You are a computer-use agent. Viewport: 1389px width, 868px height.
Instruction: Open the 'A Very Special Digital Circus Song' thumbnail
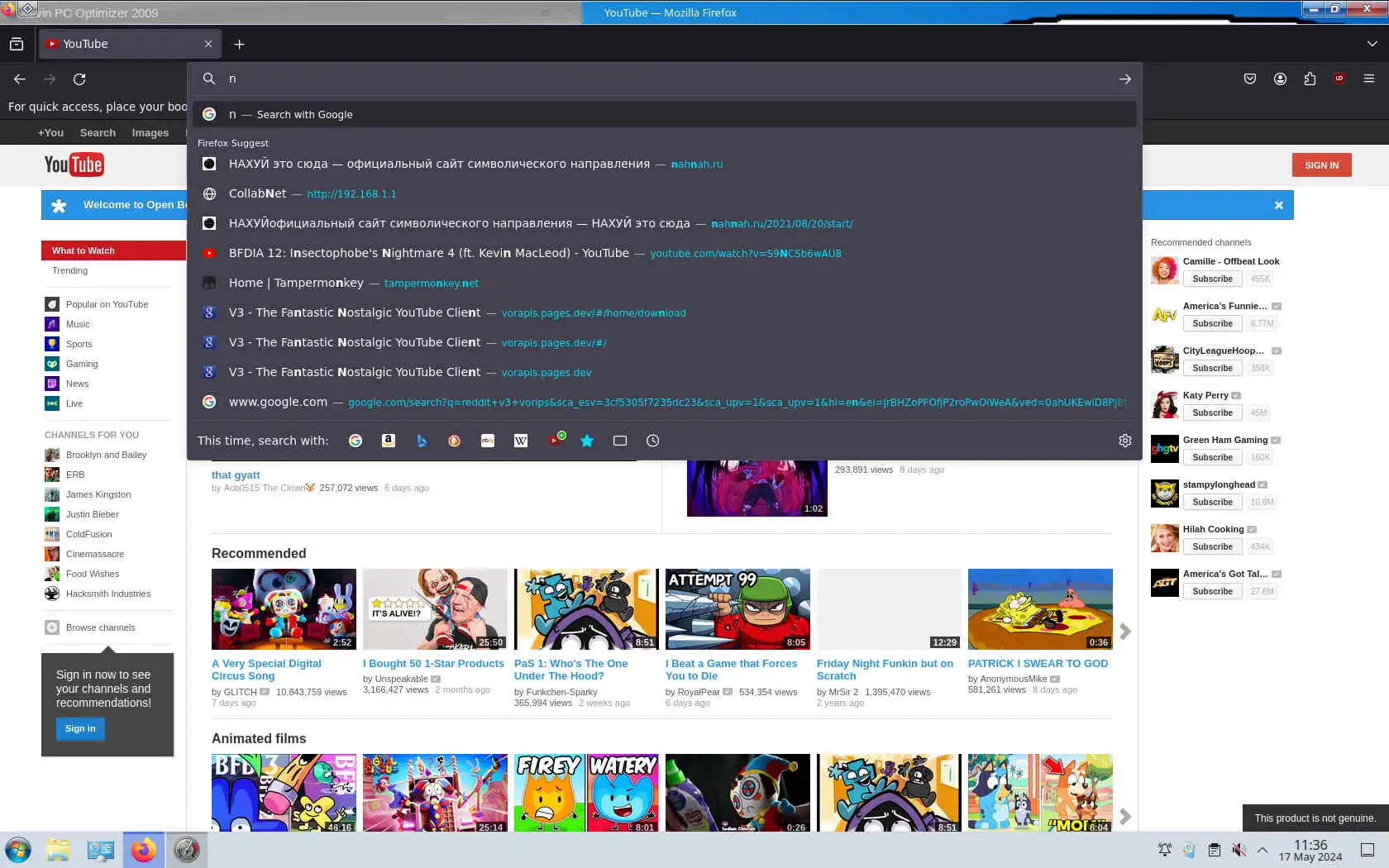pos(284,609)
